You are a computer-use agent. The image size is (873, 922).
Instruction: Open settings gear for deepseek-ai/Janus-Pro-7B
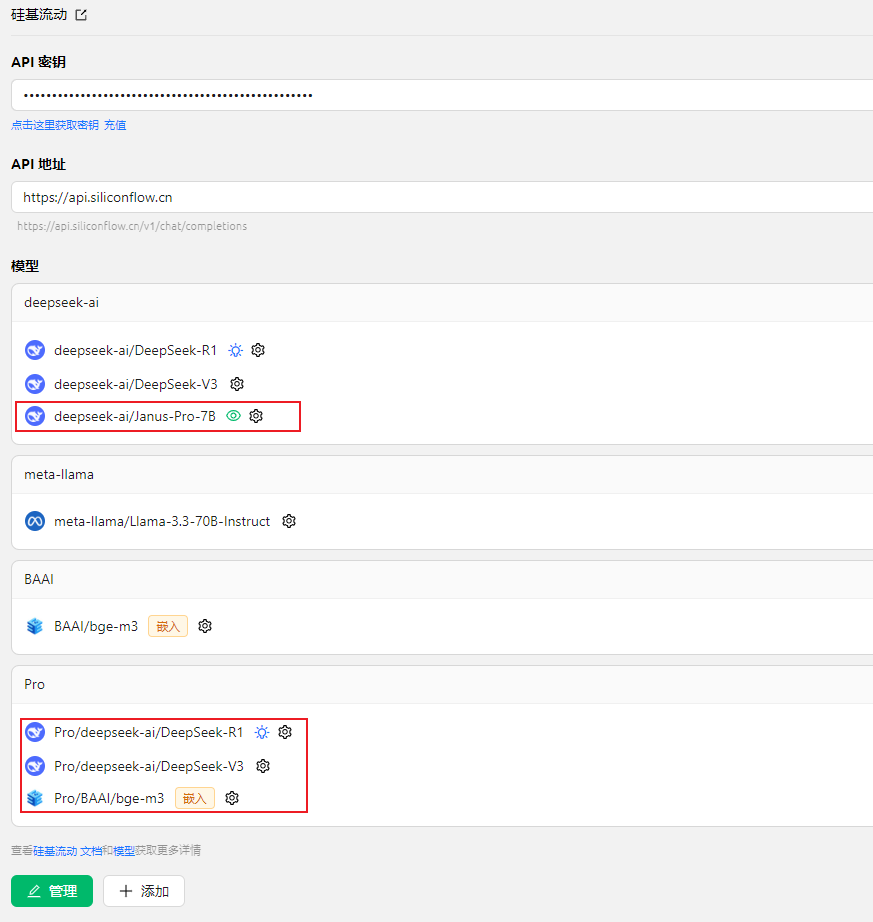[x=256, y=416]
